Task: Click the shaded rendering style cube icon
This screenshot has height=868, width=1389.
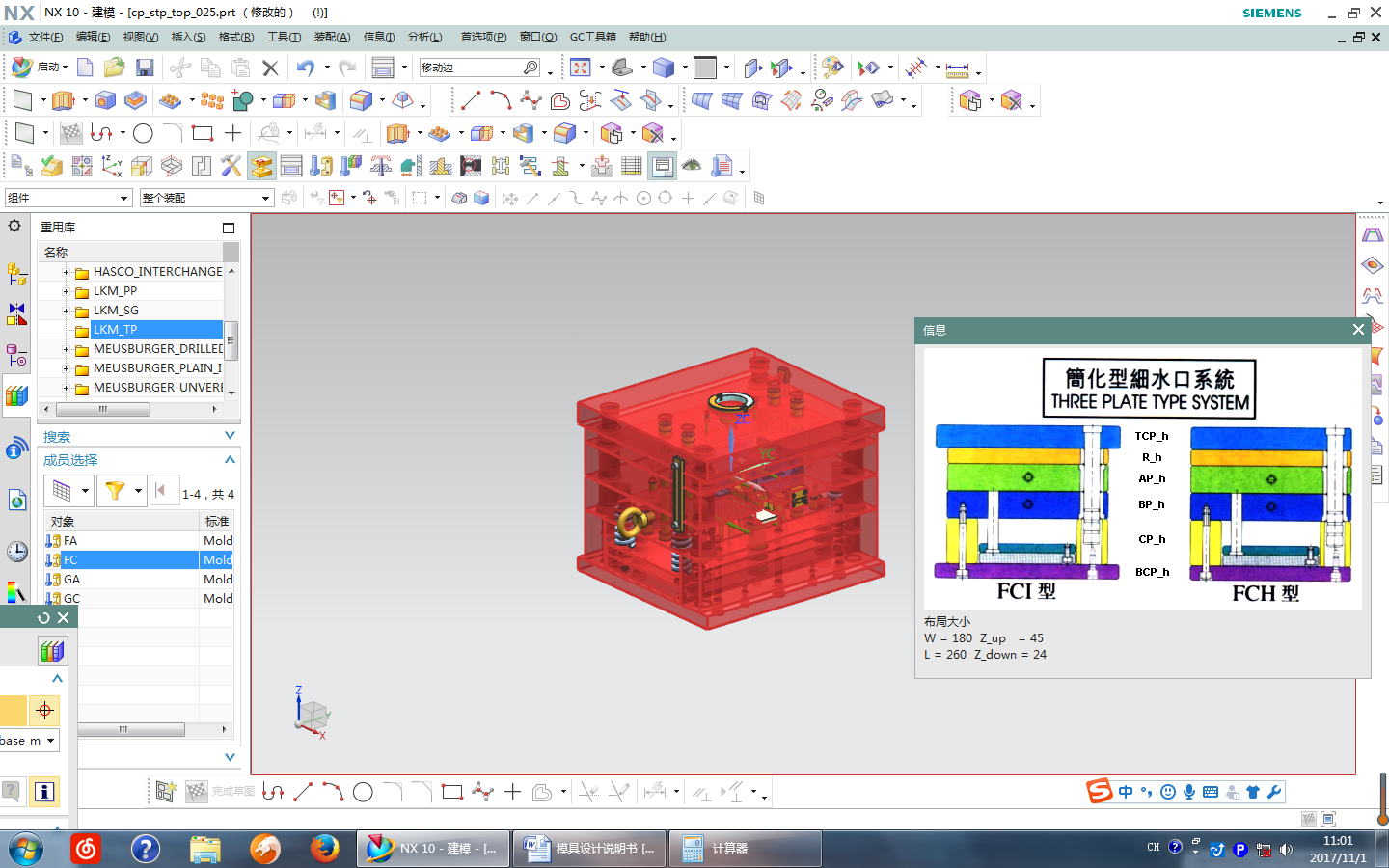Action: click(664, 68)
